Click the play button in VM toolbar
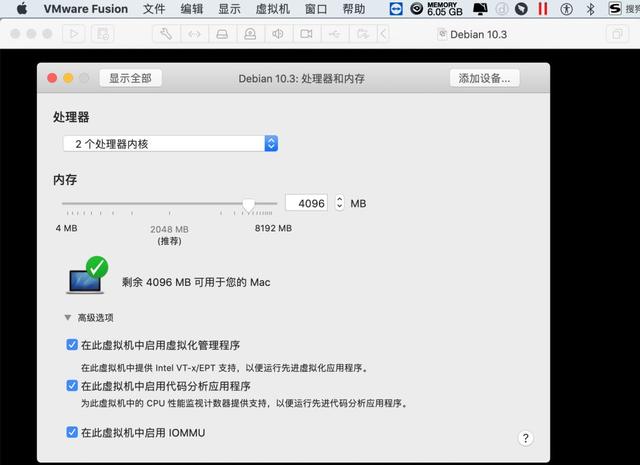640x465 pixels. (x=74, y=34)
